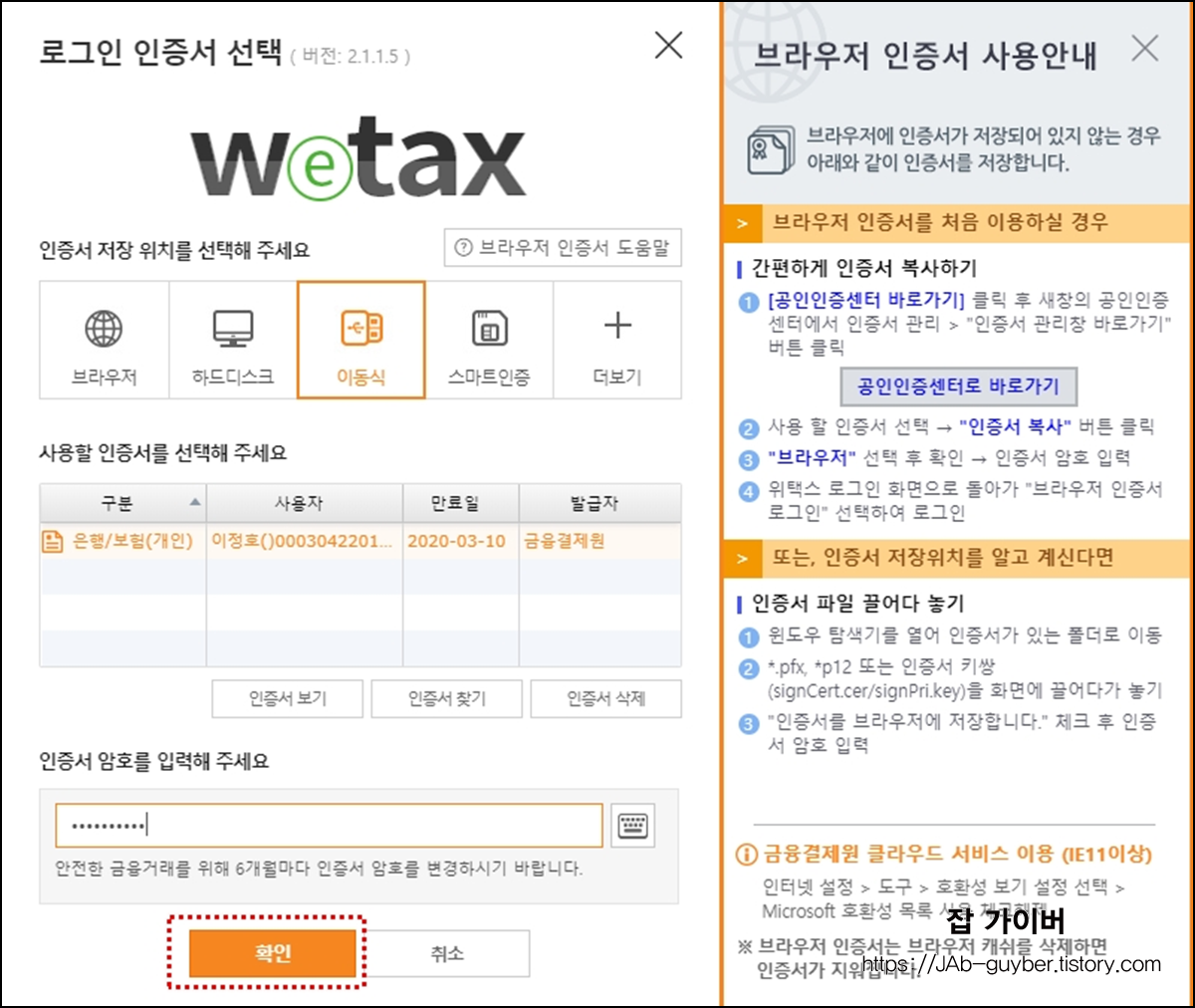Click the 만료일 column header
The image size is (1195, 1008).
461,503
